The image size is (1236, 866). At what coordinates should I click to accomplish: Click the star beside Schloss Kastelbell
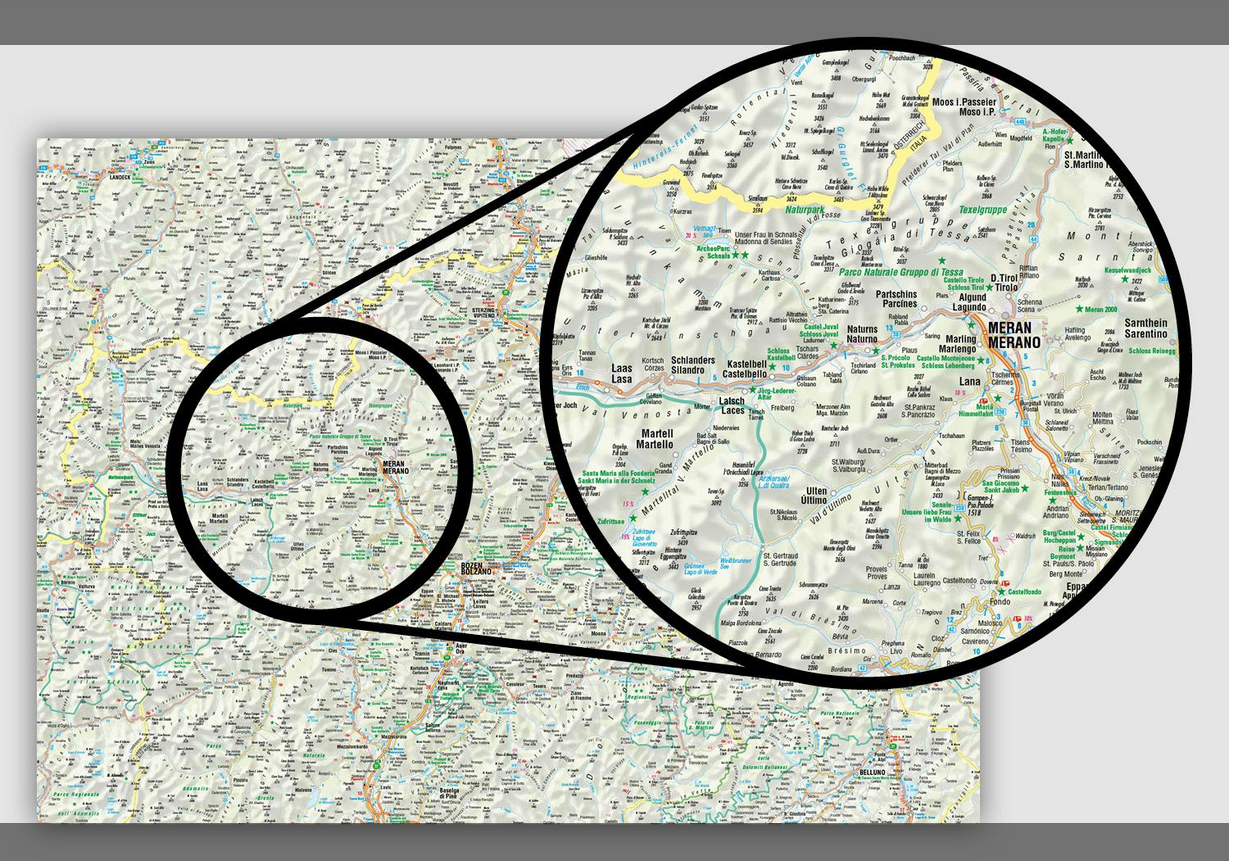[x=771, y=365]
